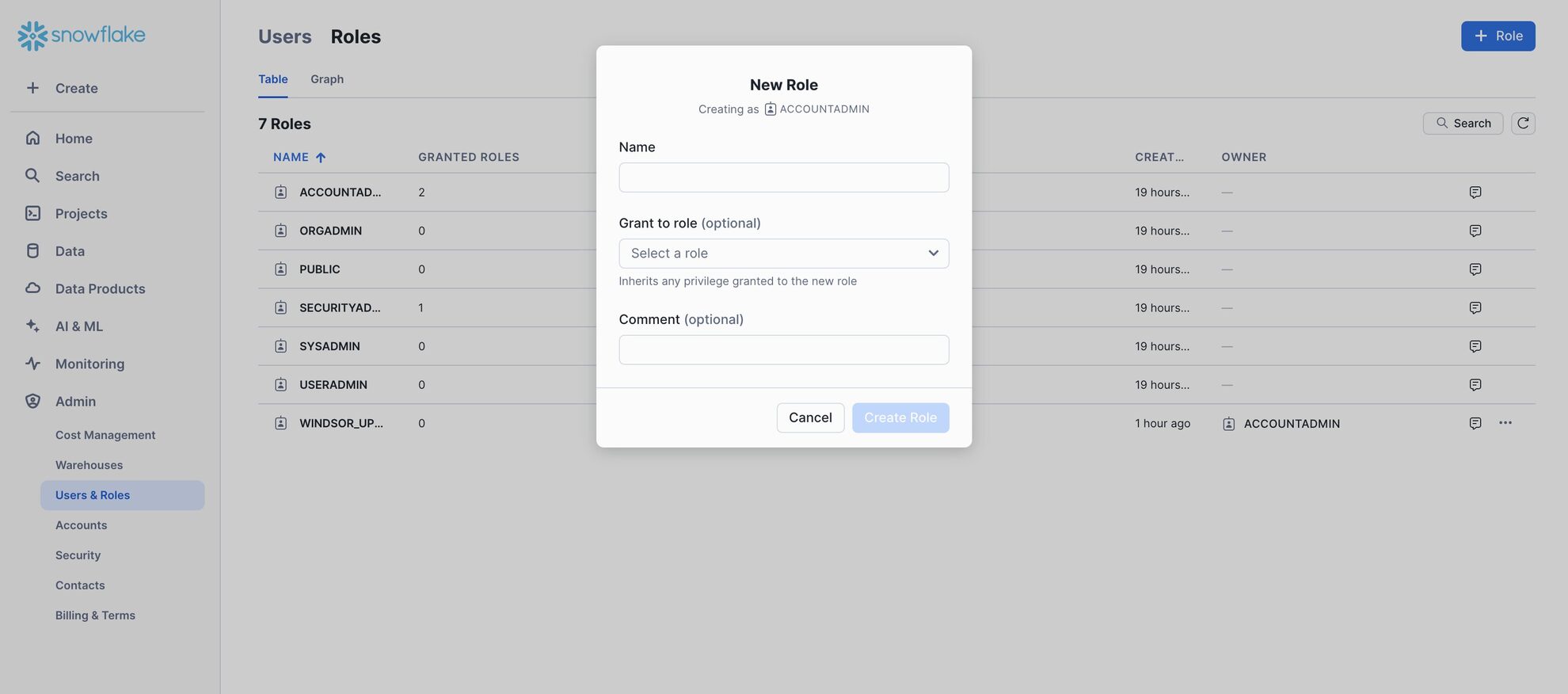
Task: Go to Warehouses page
Action: coord(89,465)
